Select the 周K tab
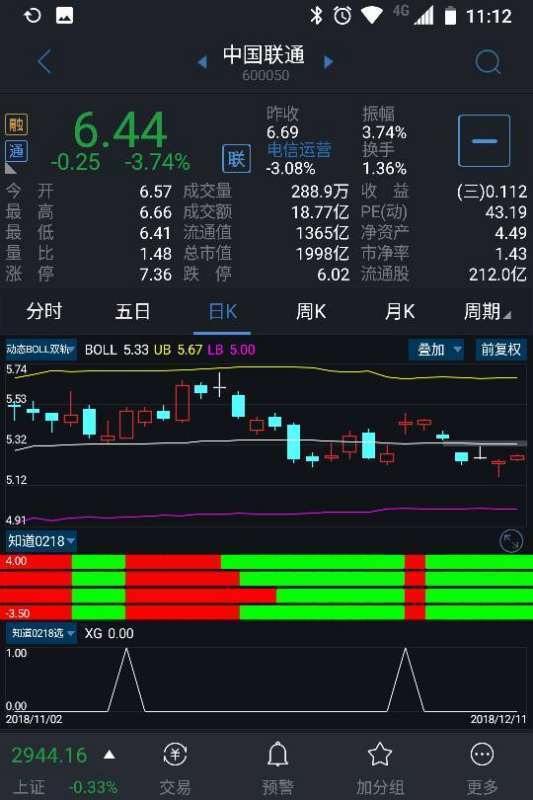This screenshot has height=800, width=533. point(311,311)
